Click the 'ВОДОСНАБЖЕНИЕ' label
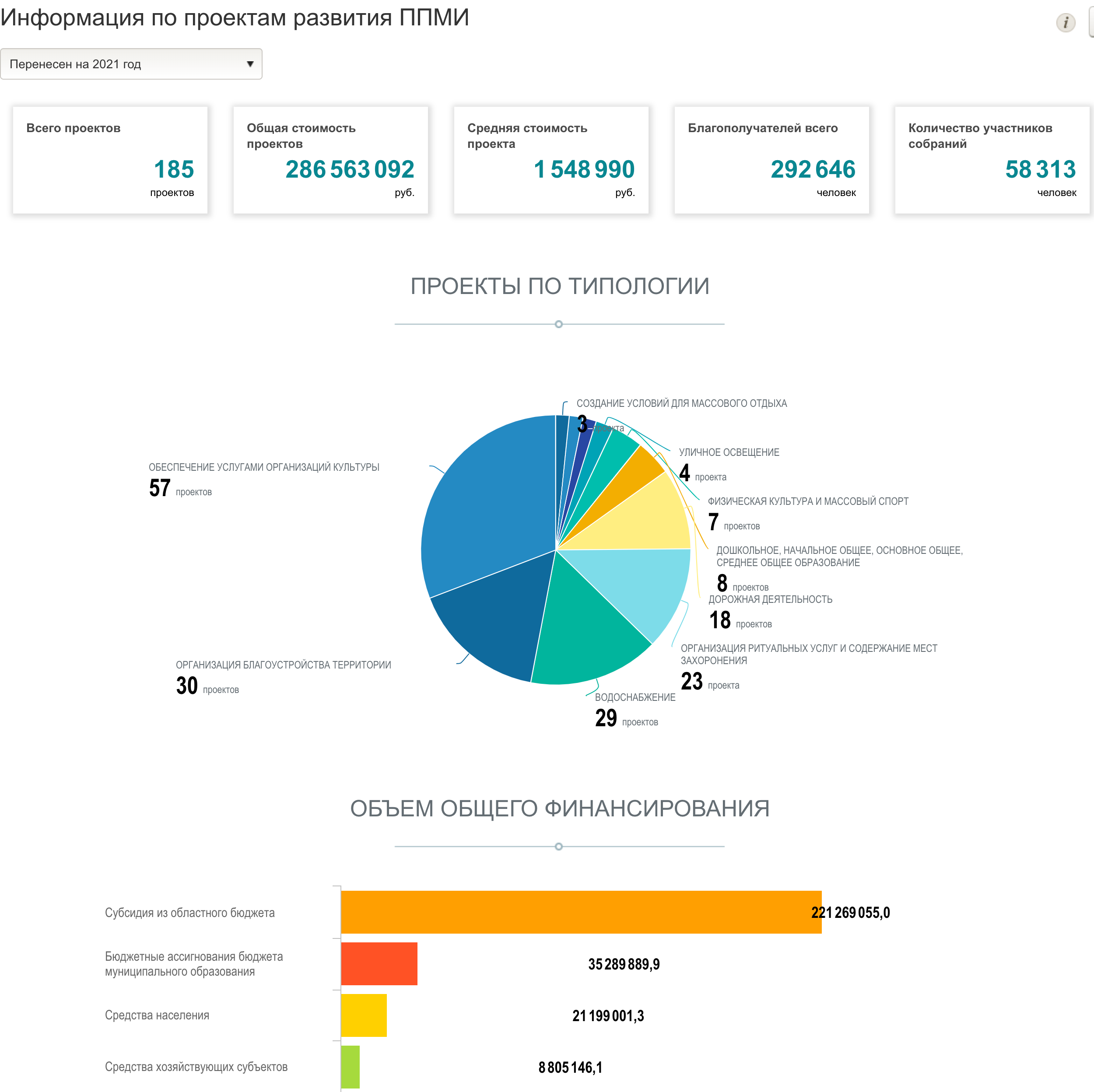This screenshot has height=1092, width=1094. [635, 697]
